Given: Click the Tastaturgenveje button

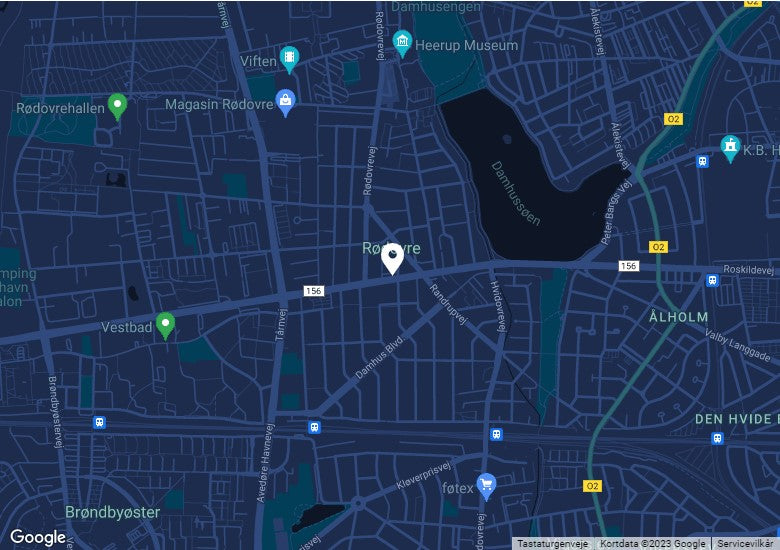Looking at the screenshot, I should coord(552,544).
